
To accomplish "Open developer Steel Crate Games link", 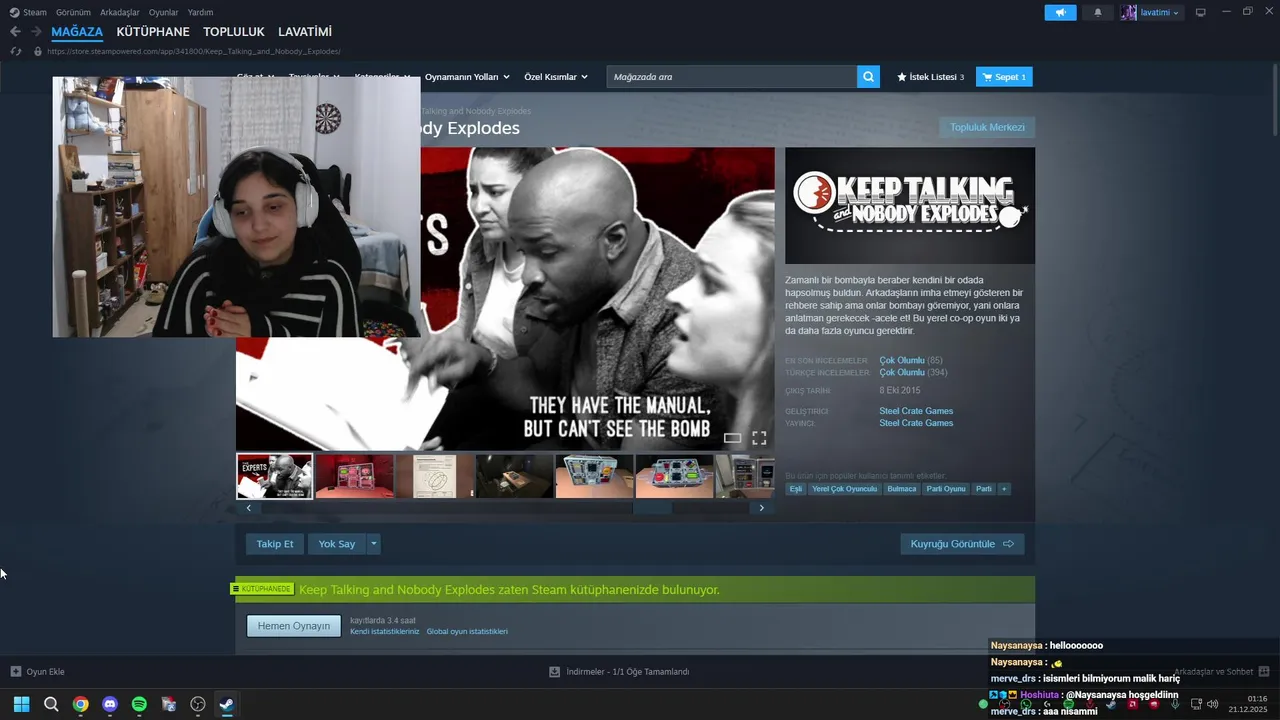I will click(x=916, y=411).
